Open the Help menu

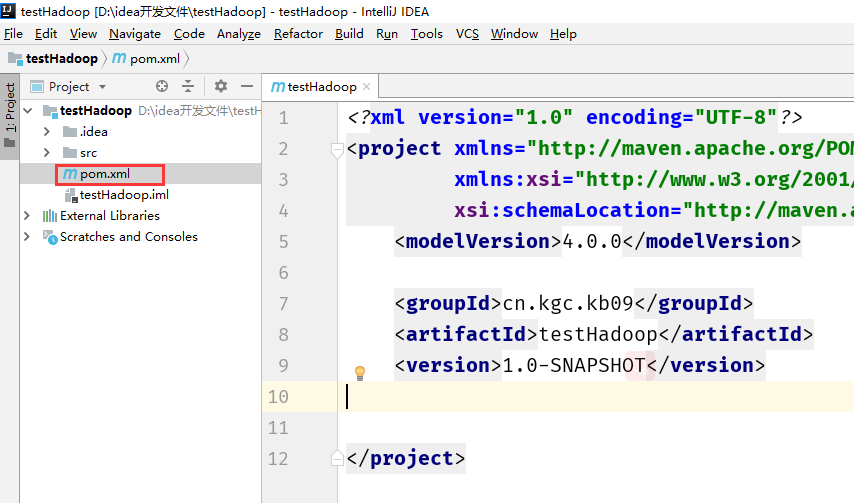[x=563, y=34]
